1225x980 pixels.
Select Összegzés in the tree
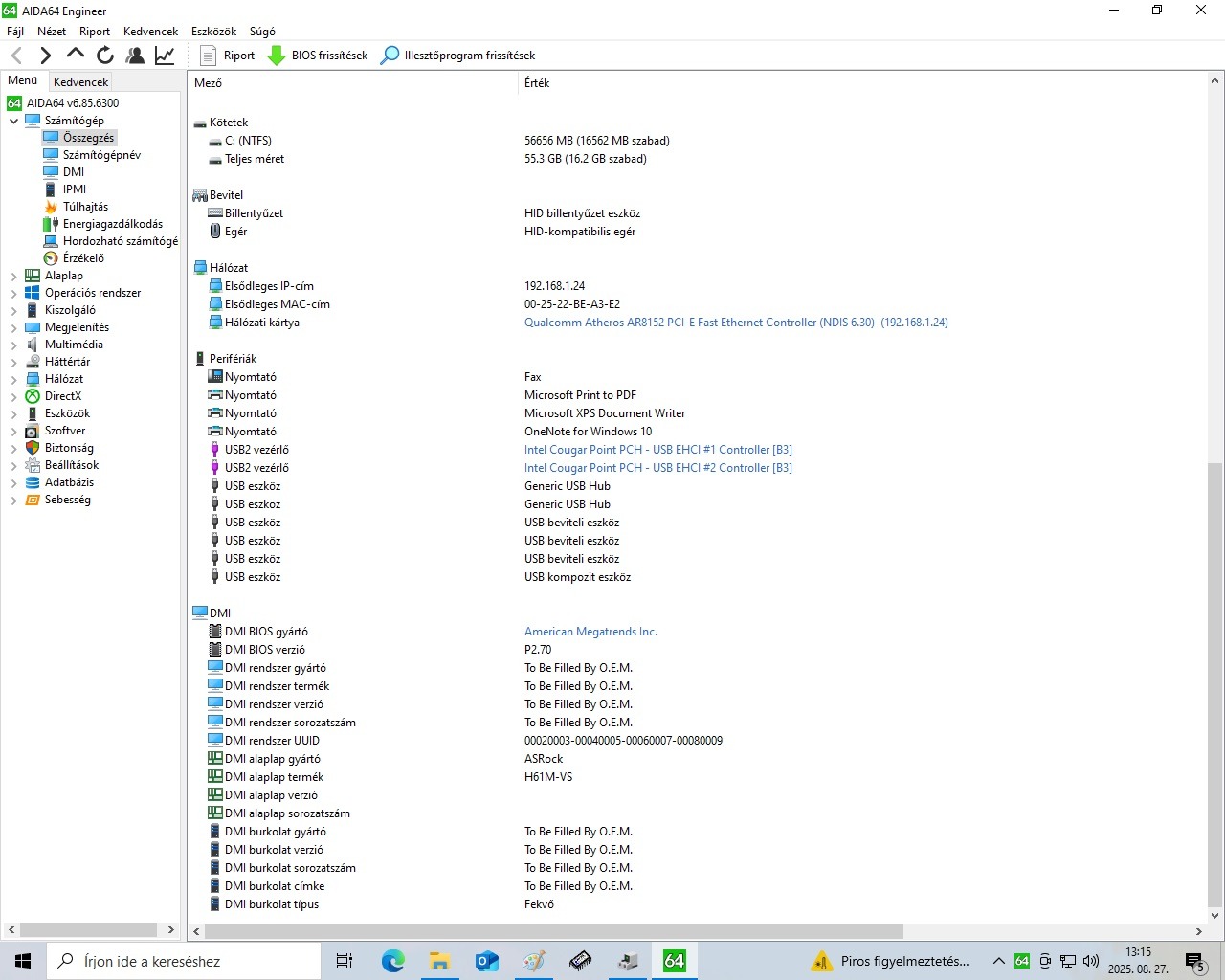pos(88,138)
